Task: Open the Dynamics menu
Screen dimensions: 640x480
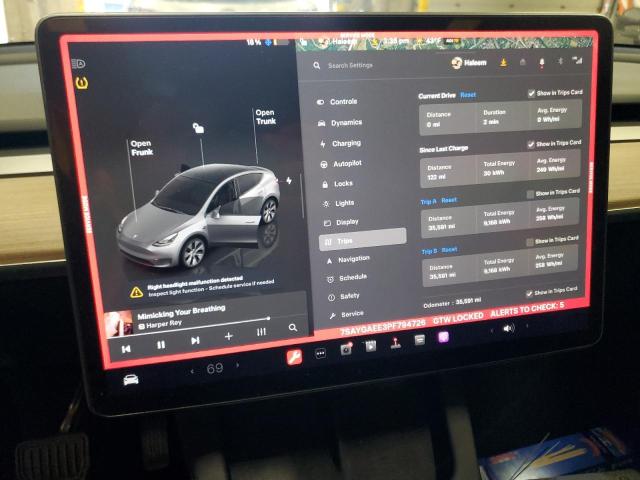Action: pyautogui.click(x=340, y=122)
